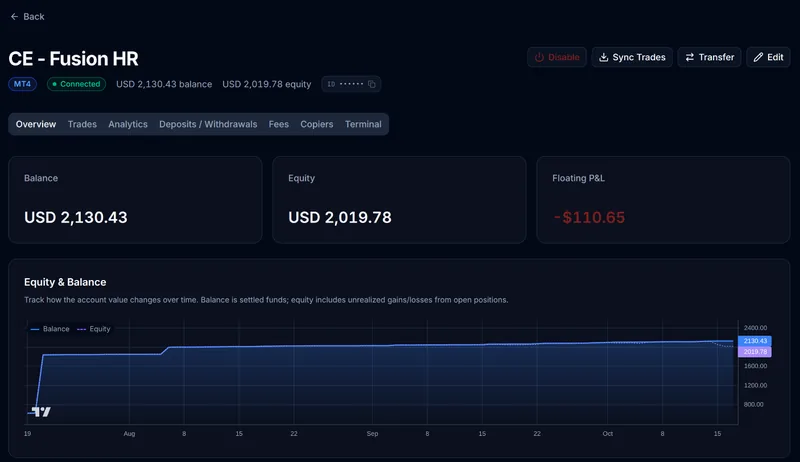Click the TradingView logo on the chart
The height and width of the screenshot is (462, 800).
pyautogui.click(x=41, y=411)
